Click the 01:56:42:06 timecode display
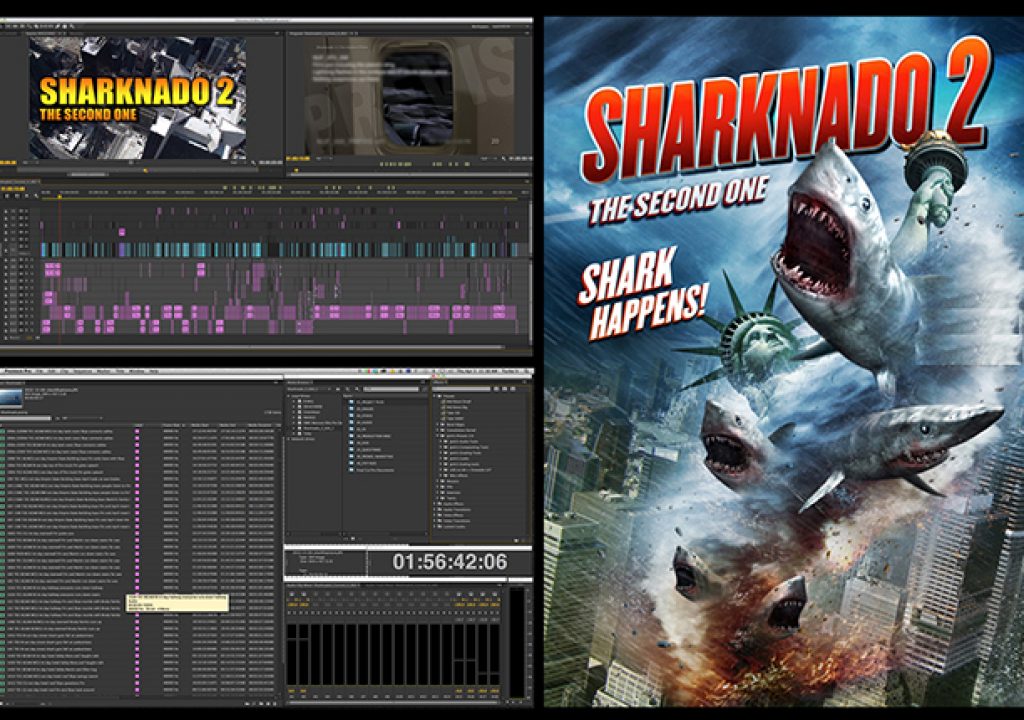 tap(449, 562)
